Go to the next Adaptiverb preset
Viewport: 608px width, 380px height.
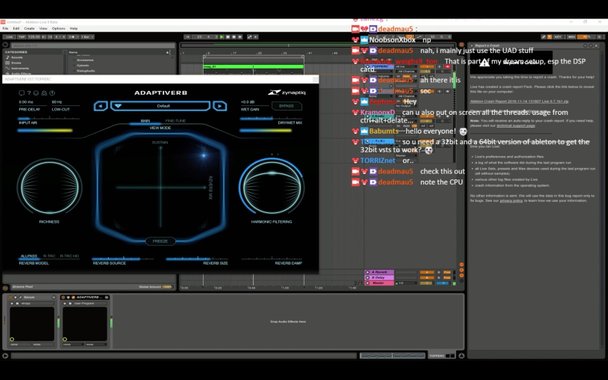tap(220, 106)
